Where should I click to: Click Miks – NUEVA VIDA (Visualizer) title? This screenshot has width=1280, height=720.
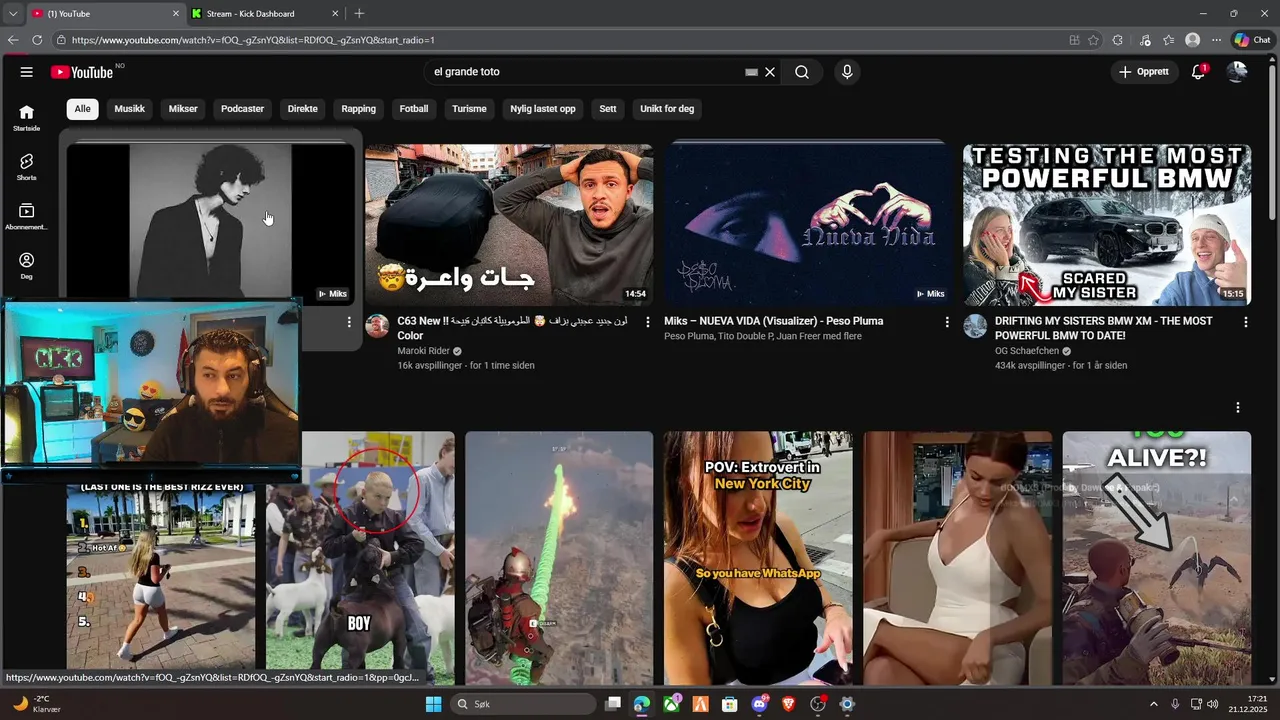coord(774,321)
